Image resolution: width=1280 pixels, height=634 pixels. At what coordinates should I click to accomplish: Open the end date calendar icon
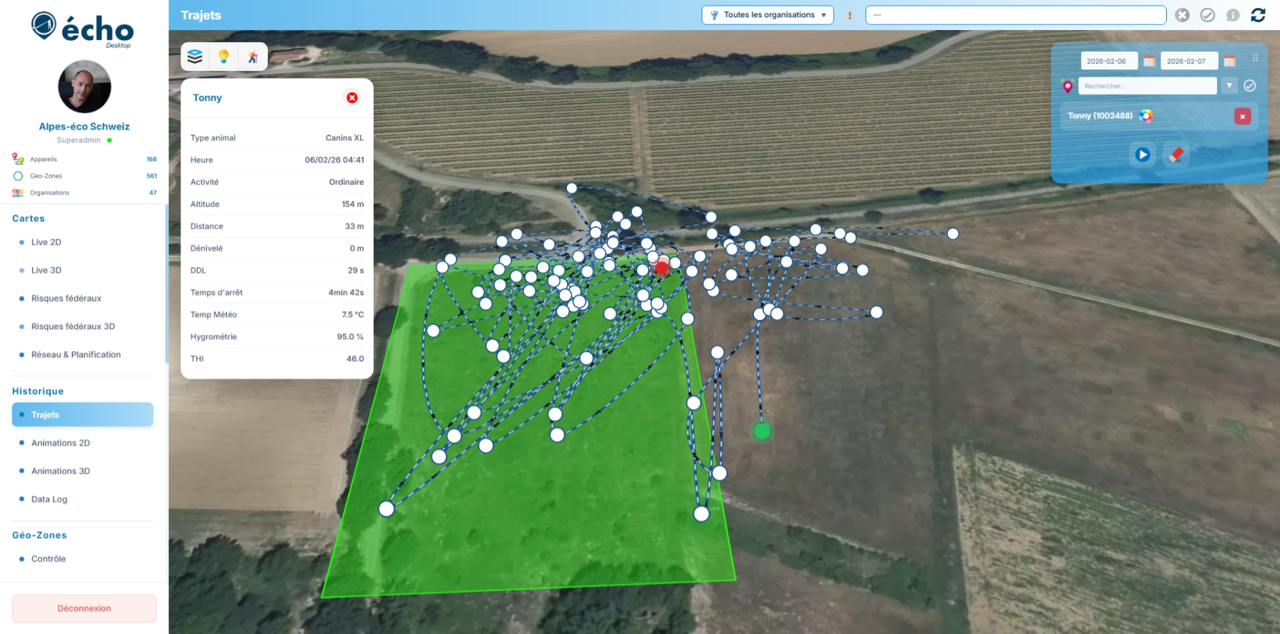click(1229, 61)
